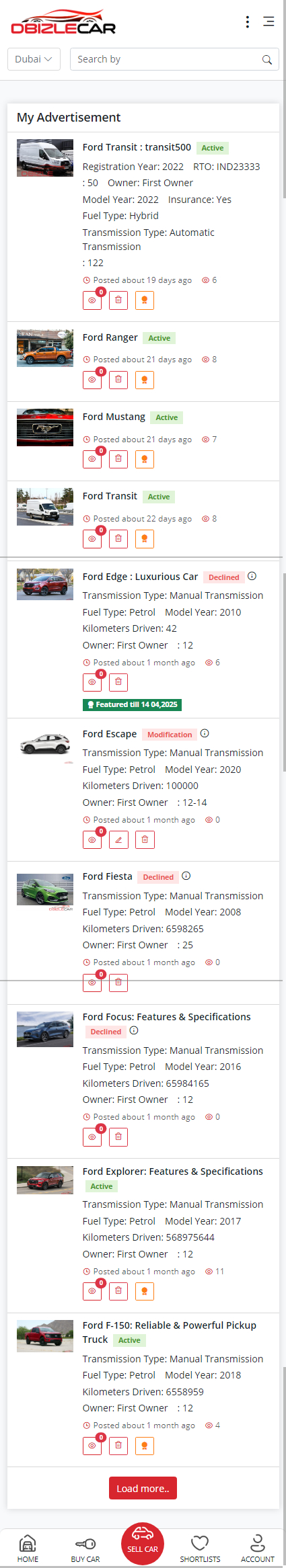Open the hamburger navigation menu
Viewport: 286px width, 1568px height.
click(x=269, y=22)
